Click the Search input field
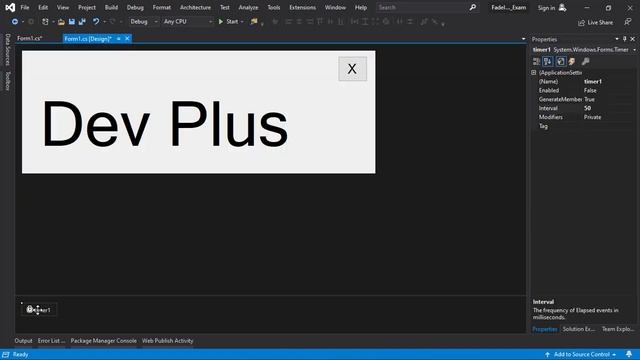This screenshot has height=360, width=640. (x=422, y=7)
